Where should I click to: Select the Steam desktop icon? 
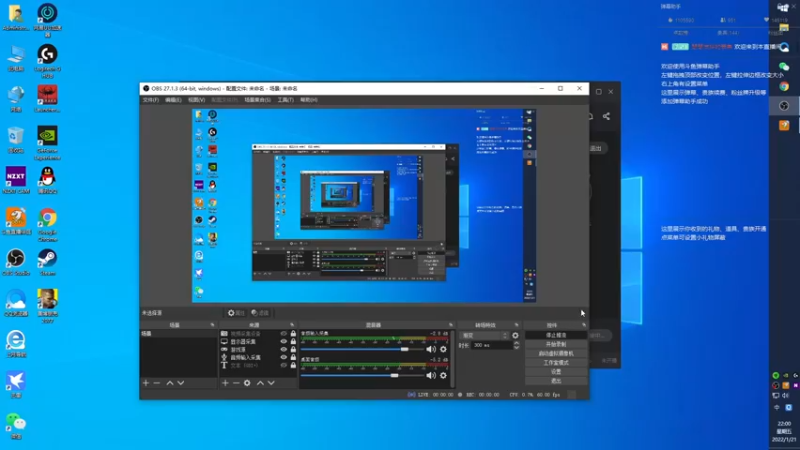click(x=47, y=262)
